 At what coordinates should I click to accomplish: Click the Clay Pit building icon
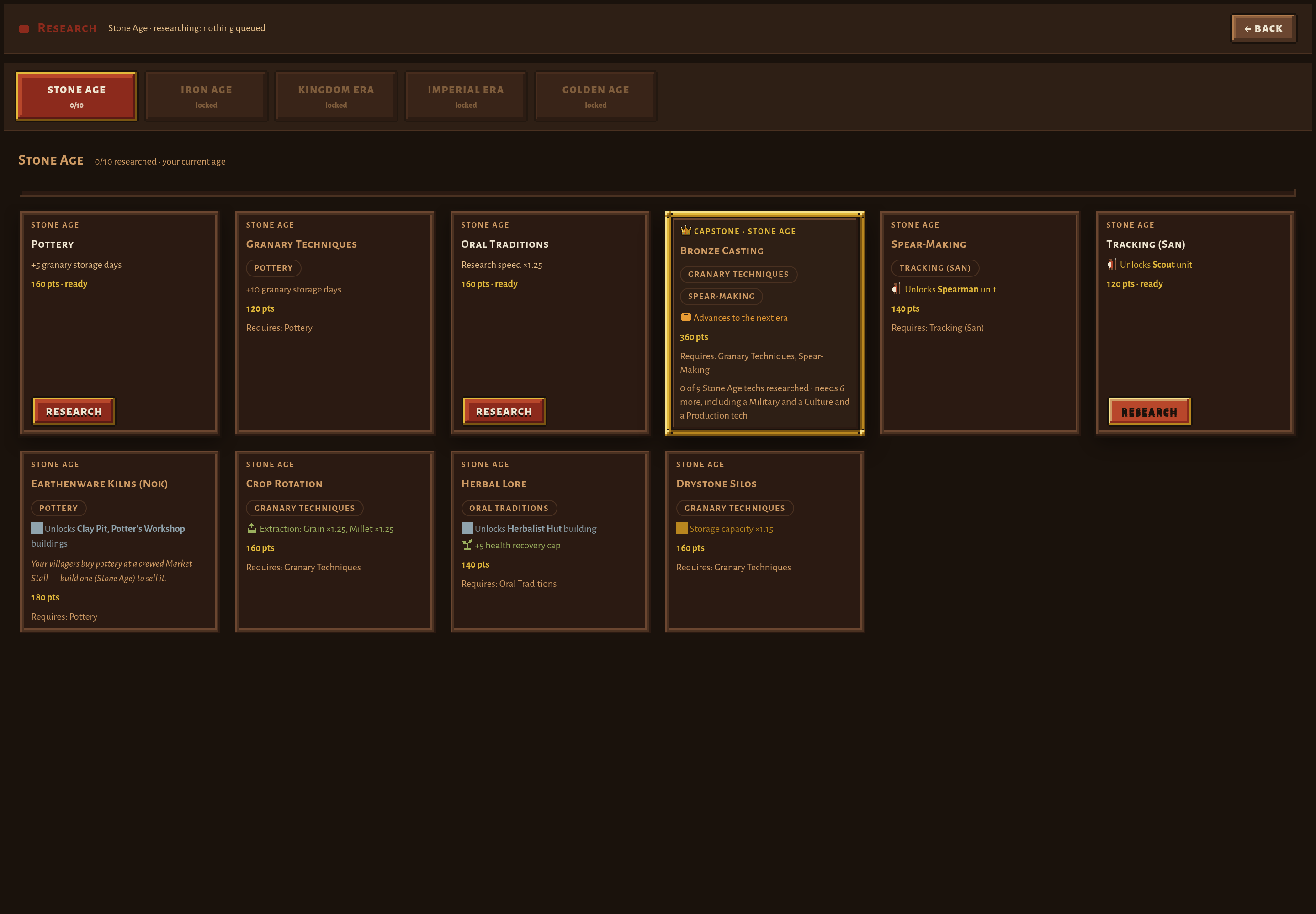37,528
